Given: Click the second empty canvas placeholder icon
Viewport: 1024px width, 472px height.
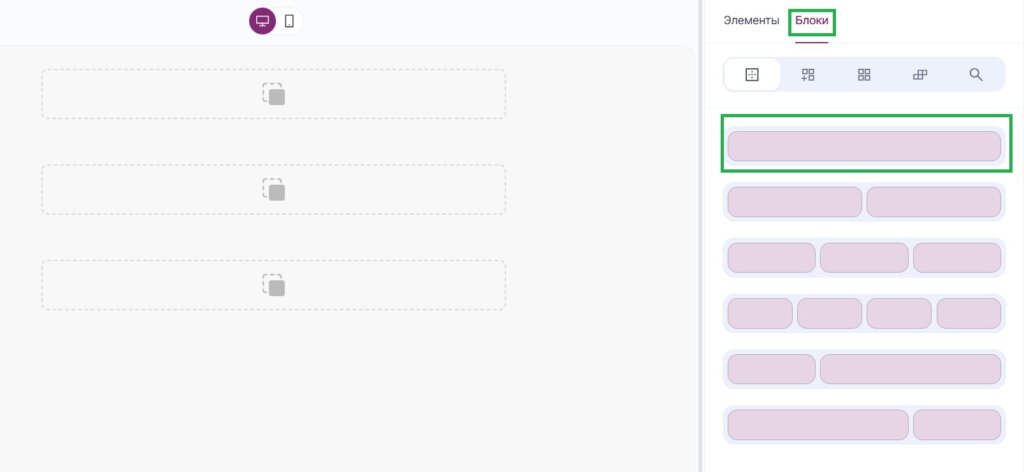Looking at the screenshot, I should tap(273, 189).
